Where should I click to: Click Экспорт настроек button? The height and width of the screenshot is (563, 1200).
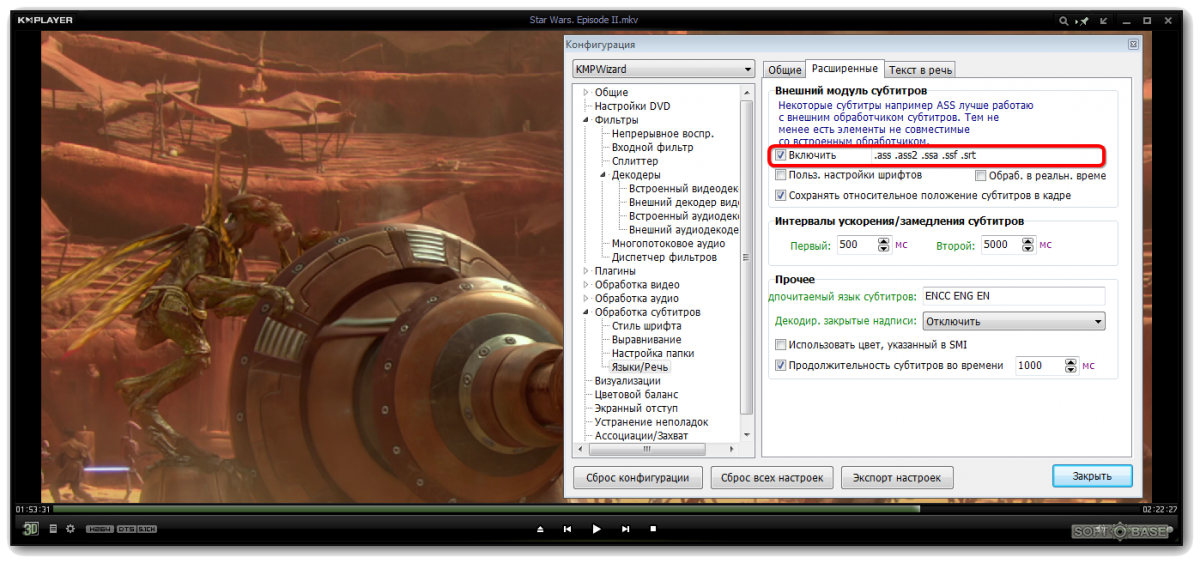tap(897, 478)
